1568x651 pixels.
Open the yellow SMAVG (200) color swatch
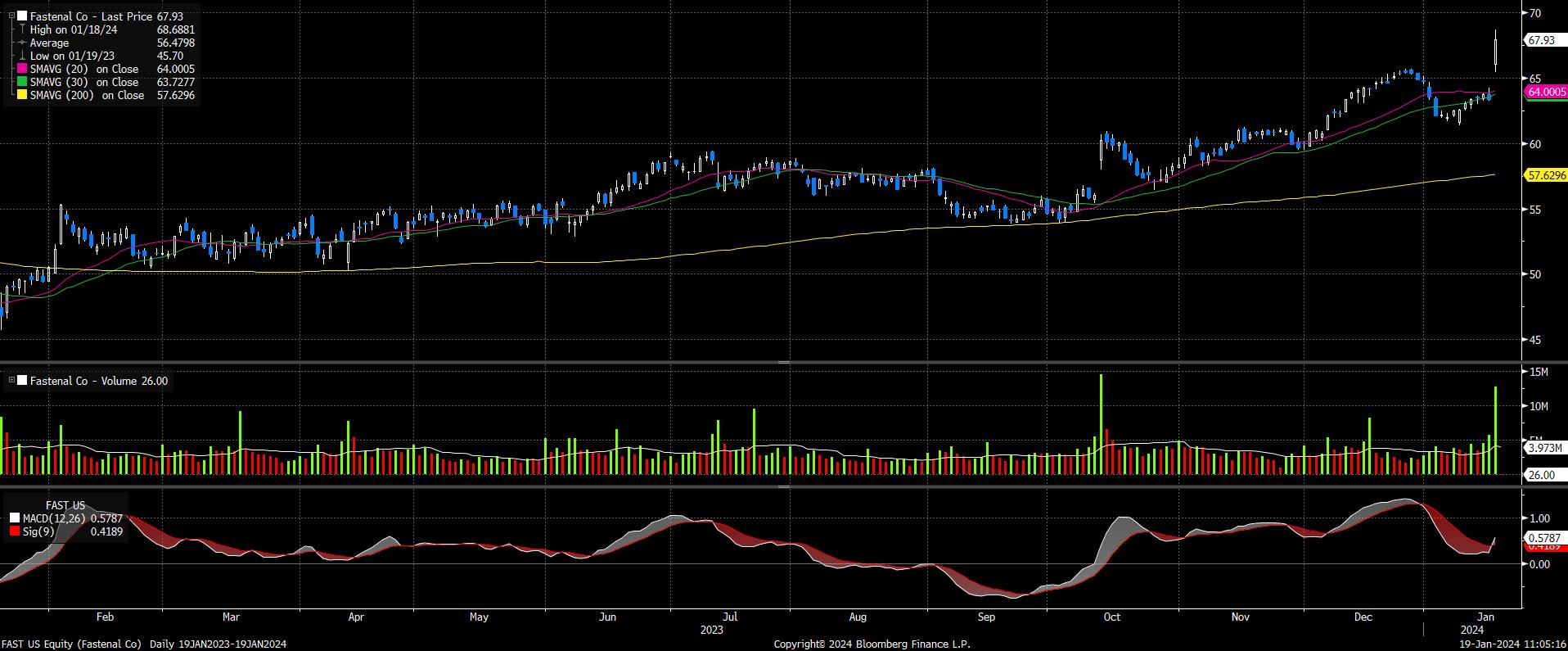point(22,95)
